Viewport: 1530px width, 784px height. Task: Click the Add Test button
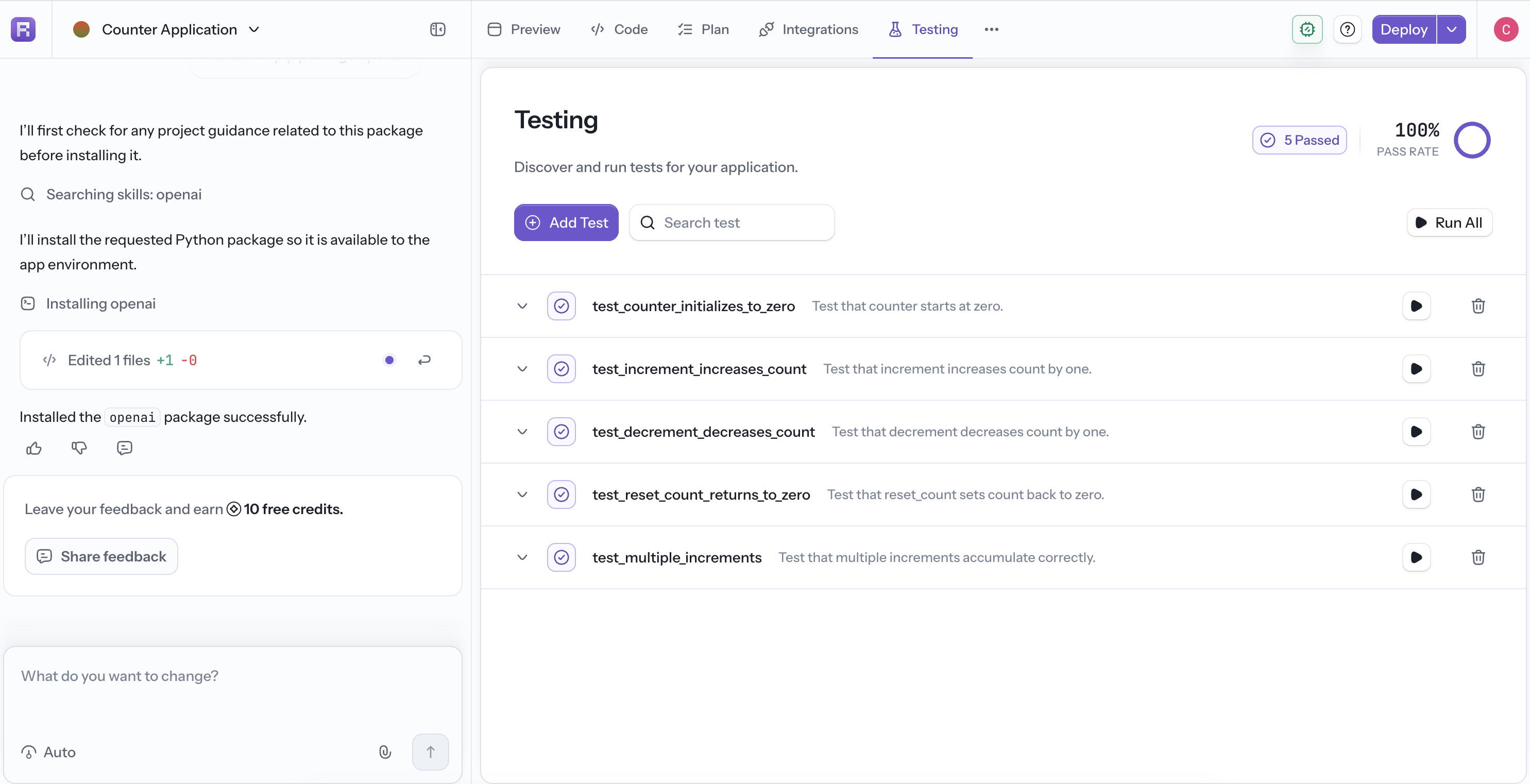566,223
